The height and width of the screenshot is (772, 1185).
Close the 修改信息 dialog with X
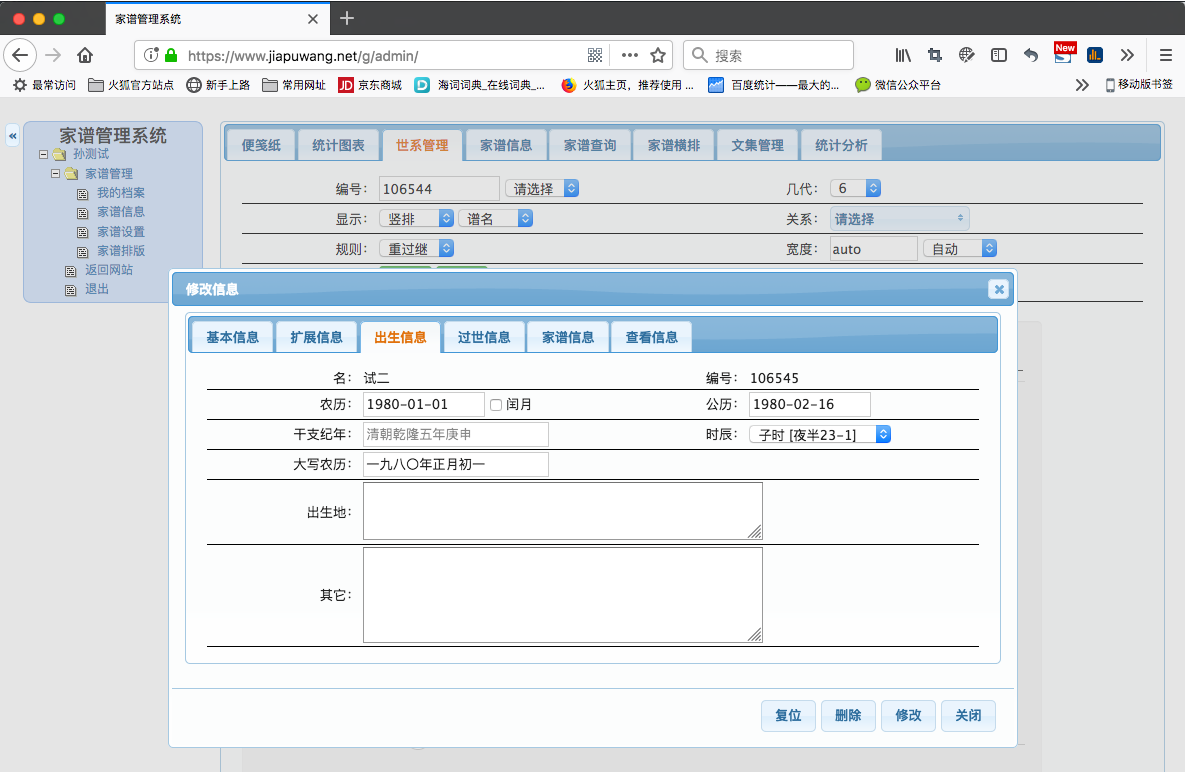click(998, 289)
